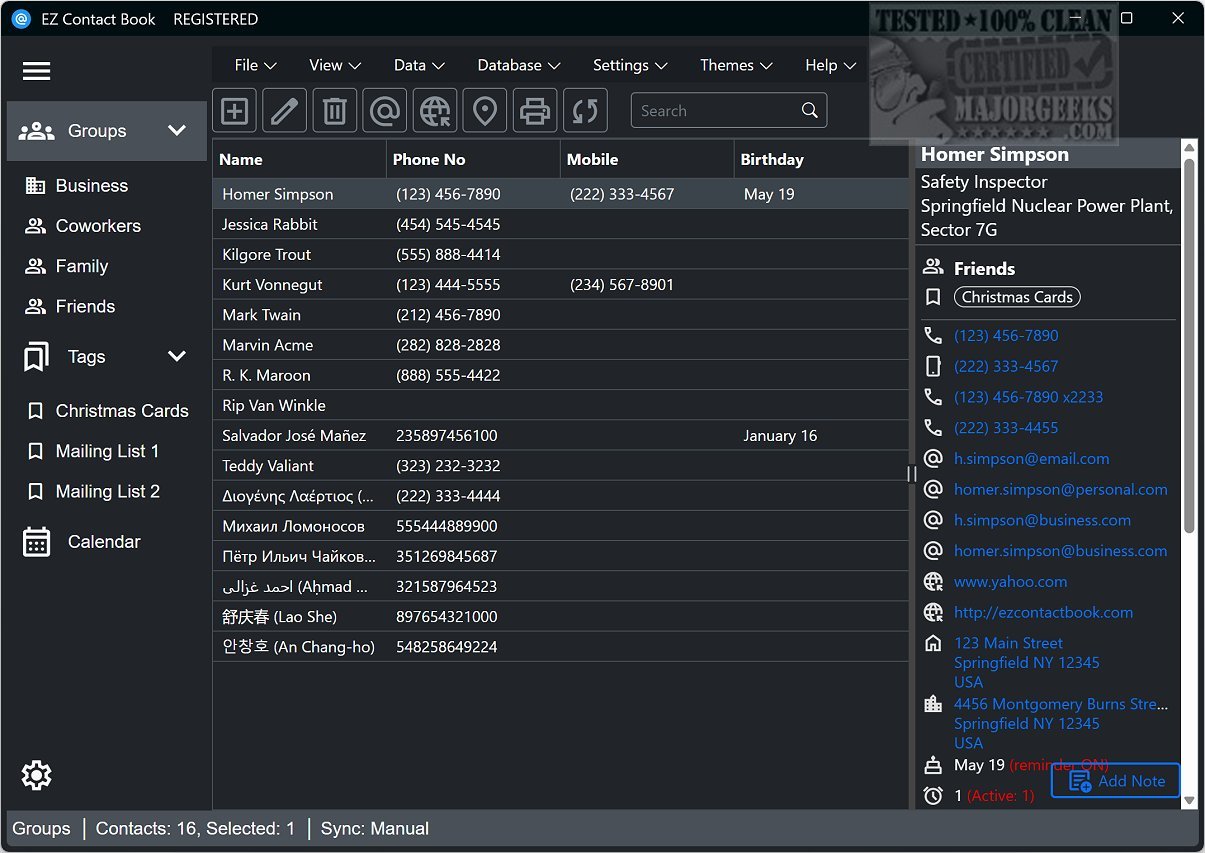
Task: Collapse the Tags section chevron
Action: 177,357
